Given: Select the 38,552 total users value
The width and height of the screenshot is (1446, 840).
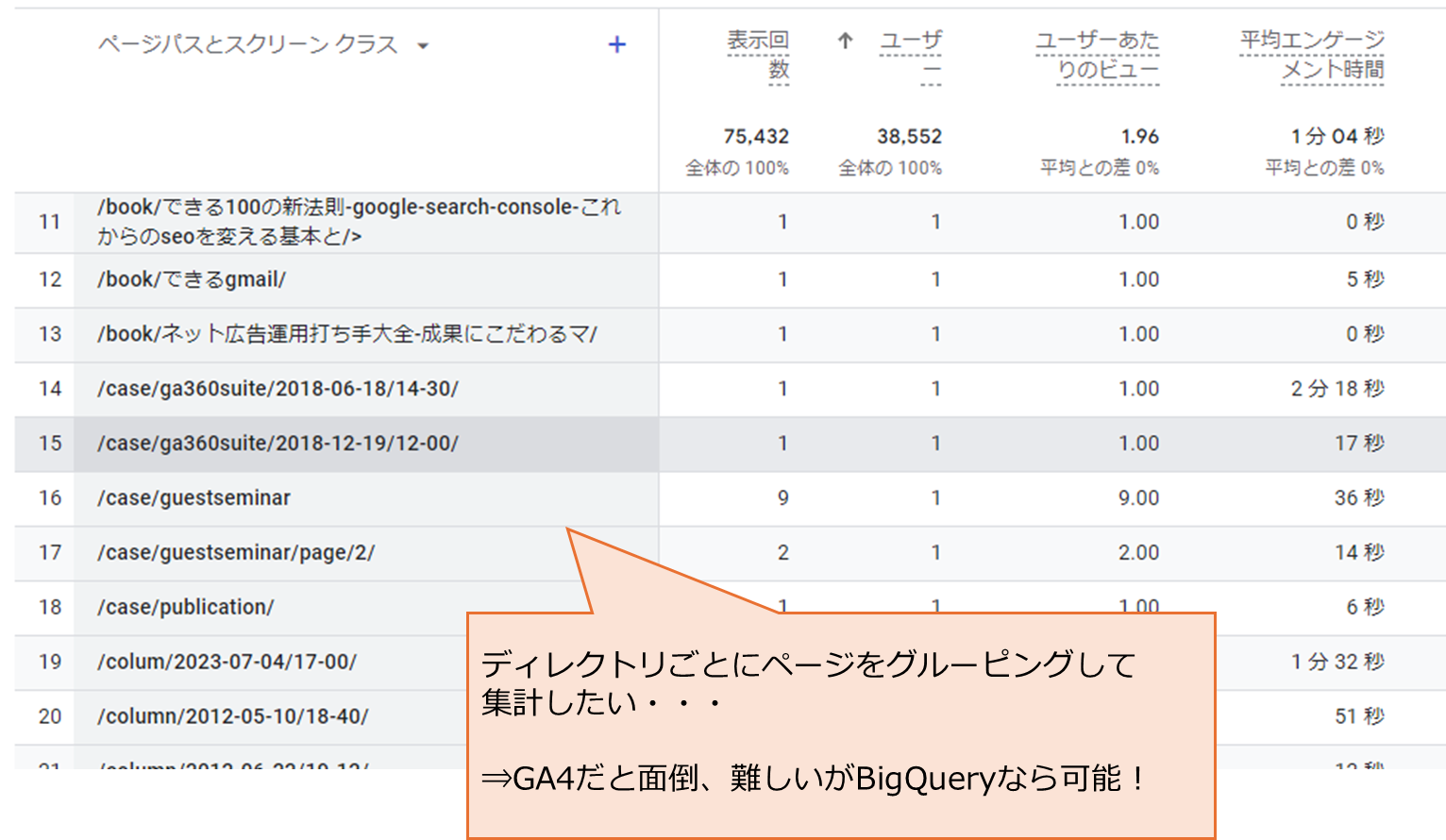Looking at the screenshot, I should point(910,137).
